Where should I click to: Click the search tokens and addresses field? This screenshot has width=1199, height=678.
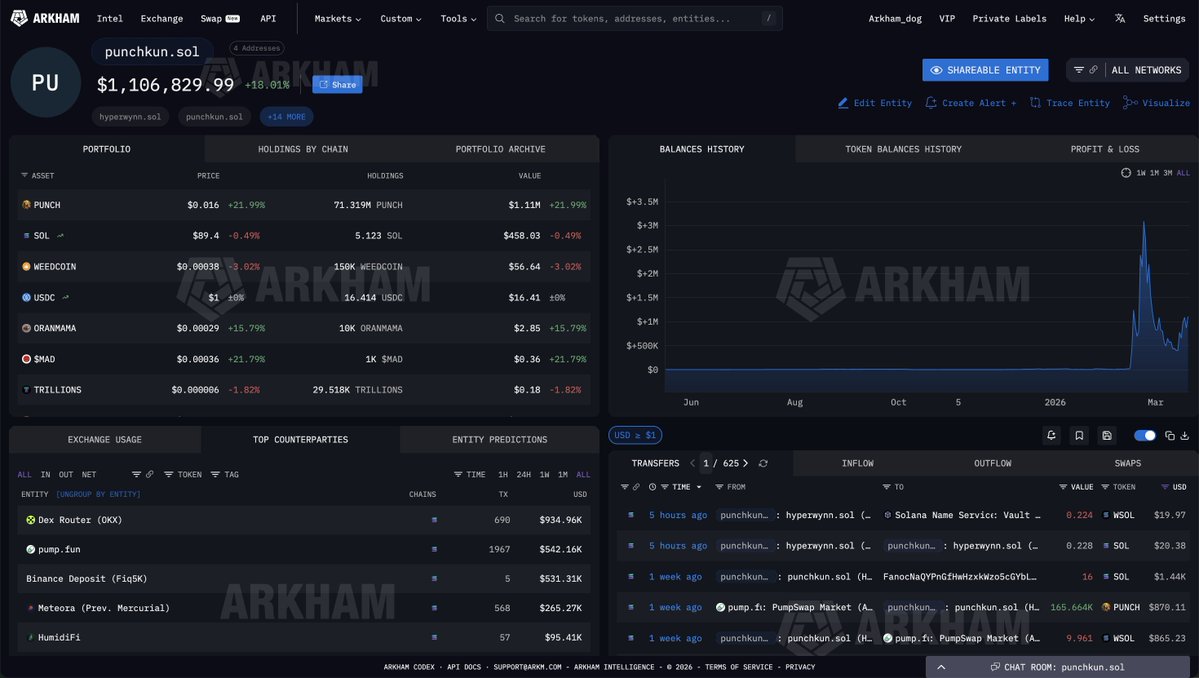pos(634,18)
